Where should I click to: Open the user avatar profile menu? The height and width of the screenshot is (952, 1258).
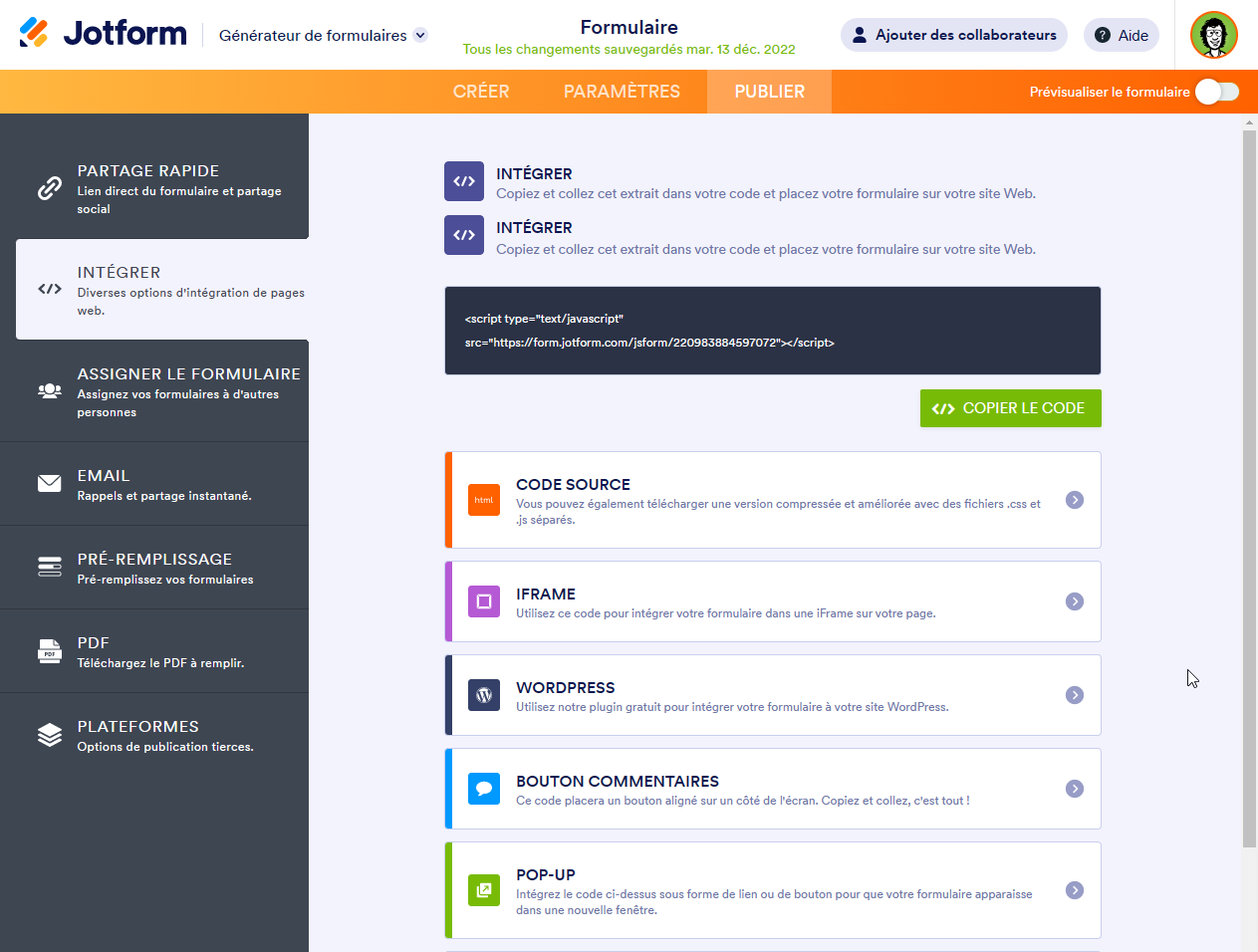pos(1214,35)
